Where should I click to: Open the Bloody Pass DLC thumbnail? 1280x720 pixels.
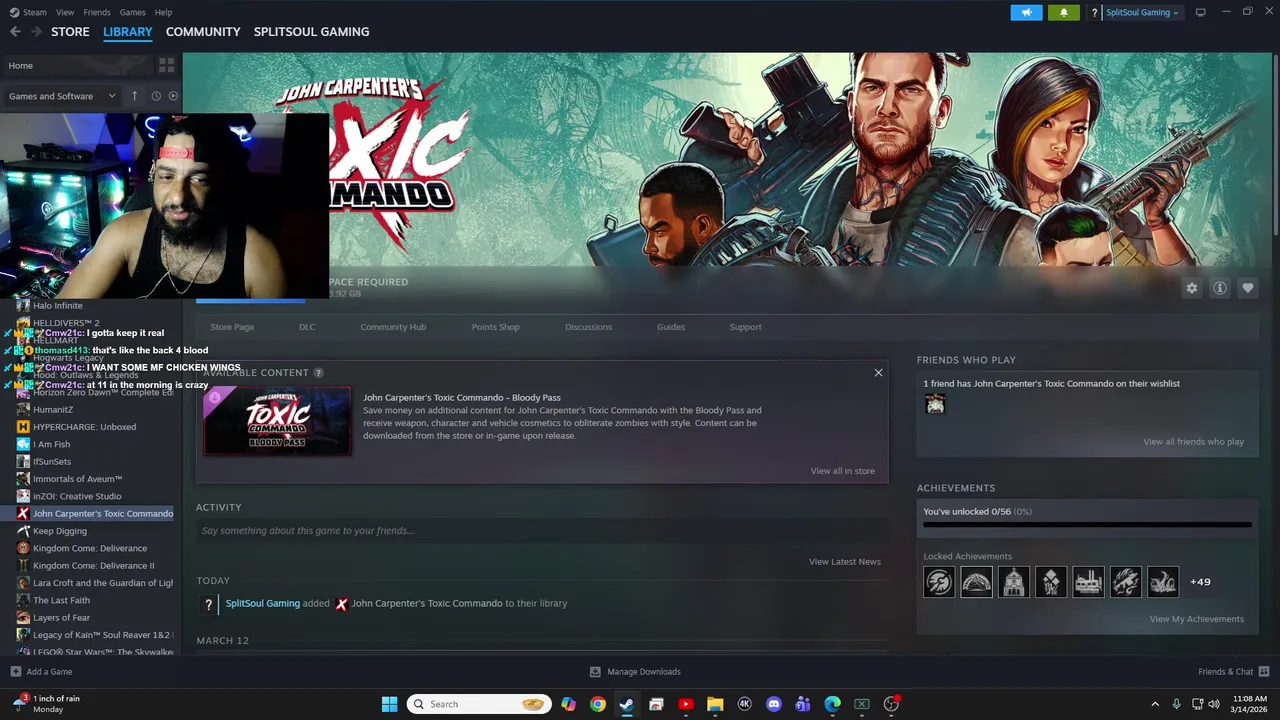pyautogui.click(x=277, y=421)
